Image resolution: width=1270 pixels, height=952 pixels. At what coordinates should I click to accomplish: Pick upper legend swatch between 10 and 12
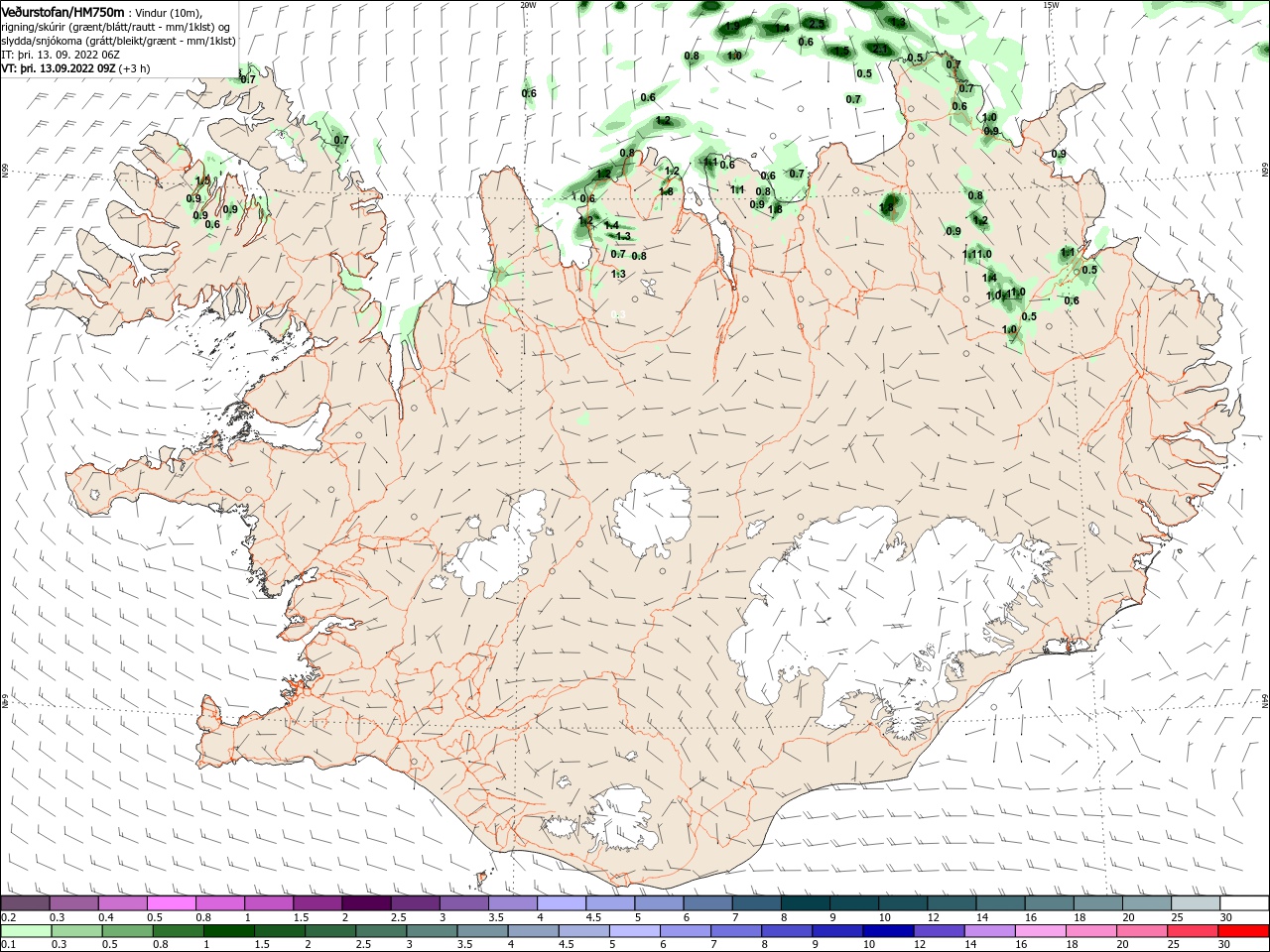pos(903,903)
